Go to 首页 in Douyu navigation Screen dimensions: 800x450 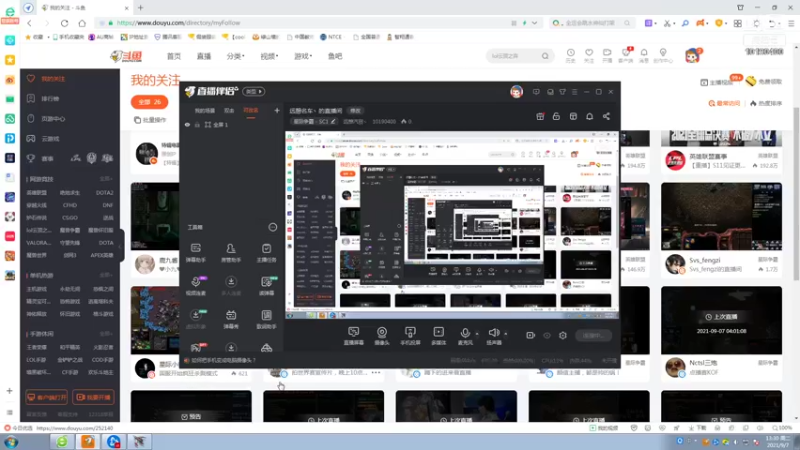[173, 56]
